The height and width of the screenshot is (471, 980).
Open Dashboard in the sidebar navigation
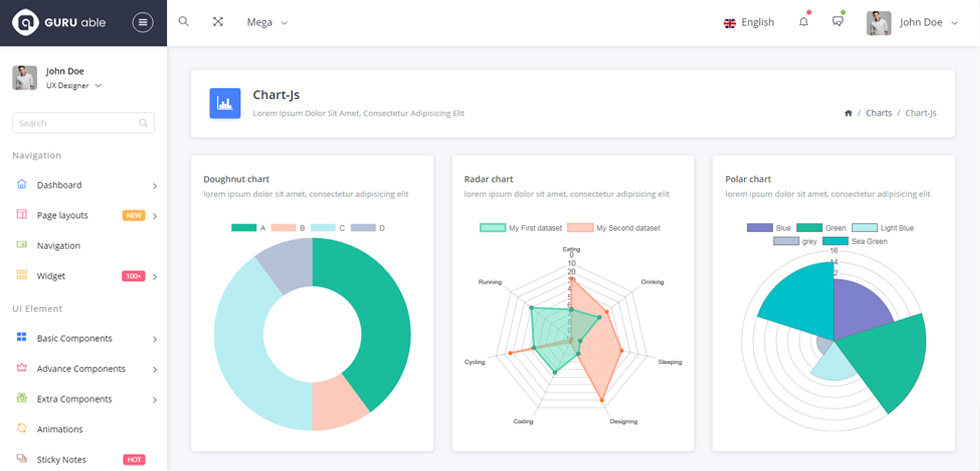pos(84,185)
